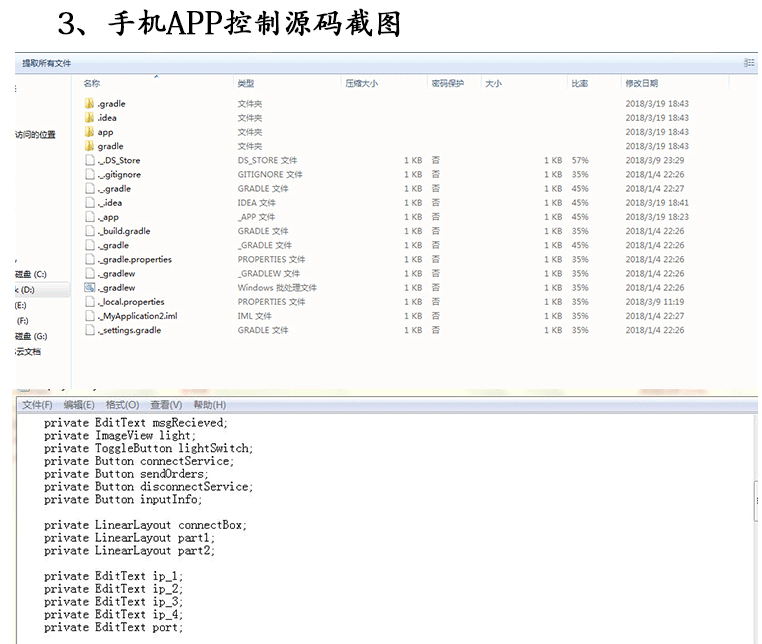The width and height of the screenshot is (762, 644).
Task: Open the 帮助(H) menu
Action: click(209, 405)
